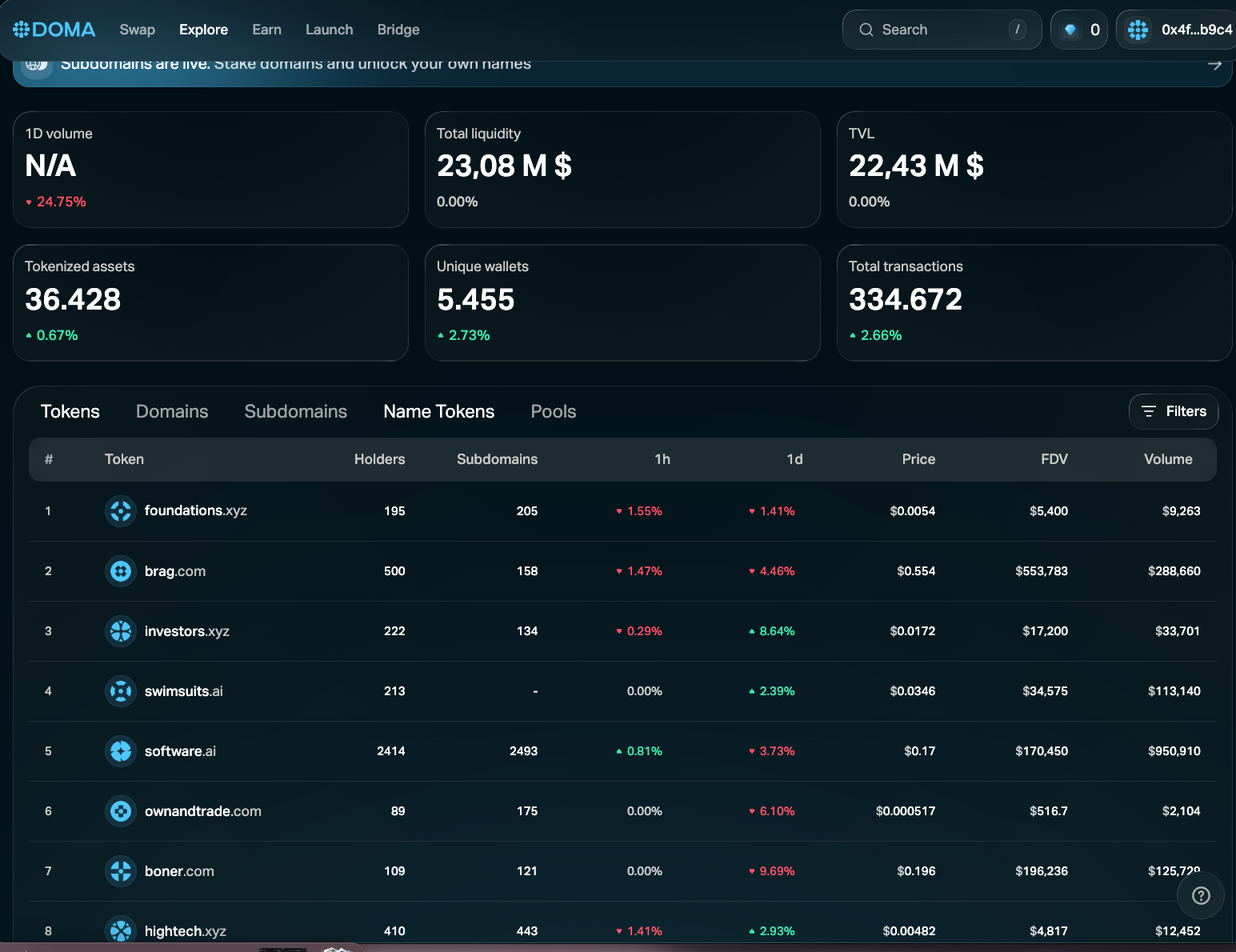Click the swimsuits.ai token icon
Screen dimensions: 1236x952
(x=121, y=691)
